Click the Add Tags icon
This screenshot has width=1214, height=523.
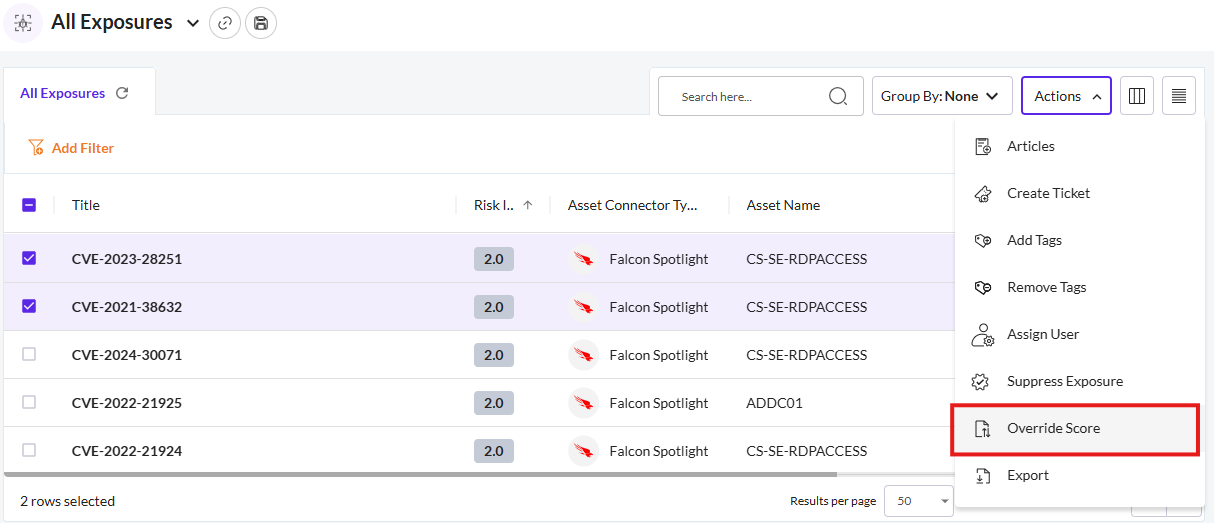tap(983, 240)
